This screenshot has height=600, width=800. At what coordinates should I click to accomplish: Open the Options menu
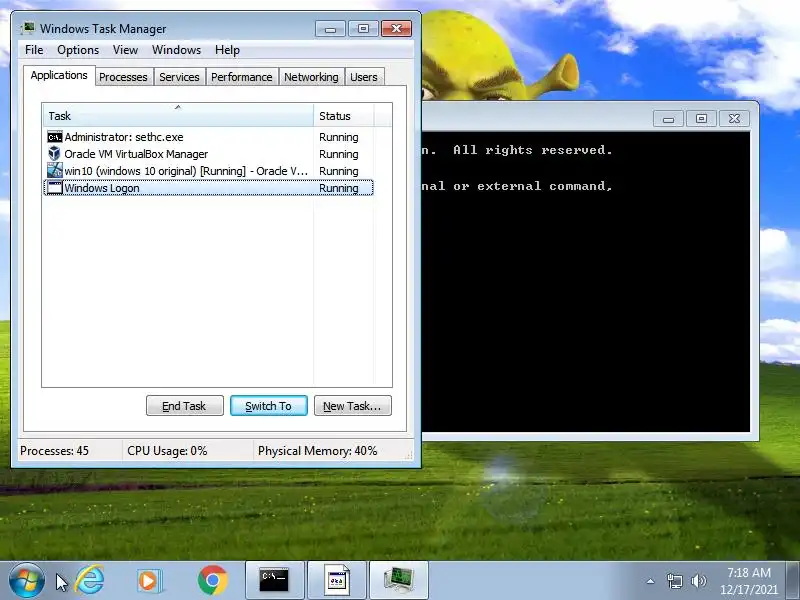tap(78, 50)
